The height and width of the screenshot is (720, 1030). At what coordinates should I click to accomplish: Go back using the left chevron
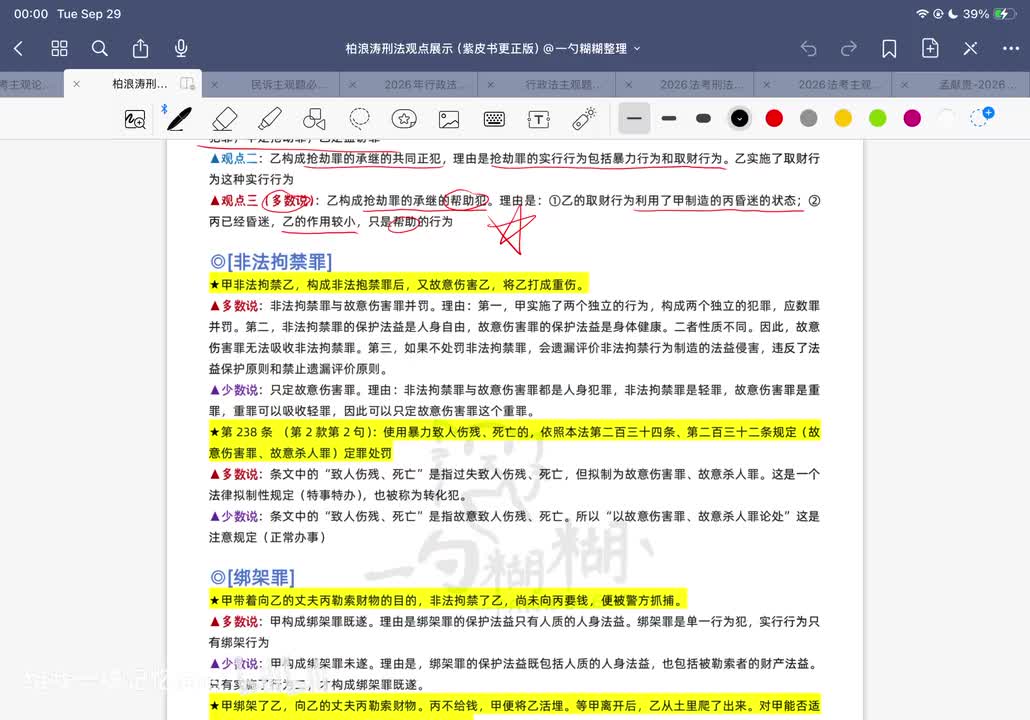(18, 48)
